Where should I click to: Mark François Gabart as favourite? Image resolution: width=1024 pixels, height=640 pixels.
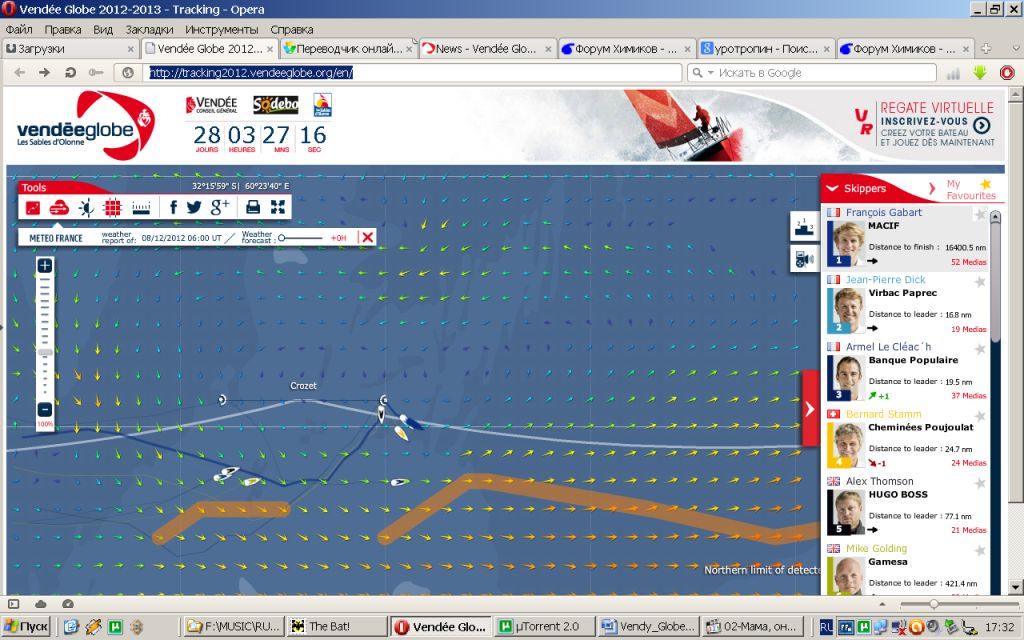[980, 214]
